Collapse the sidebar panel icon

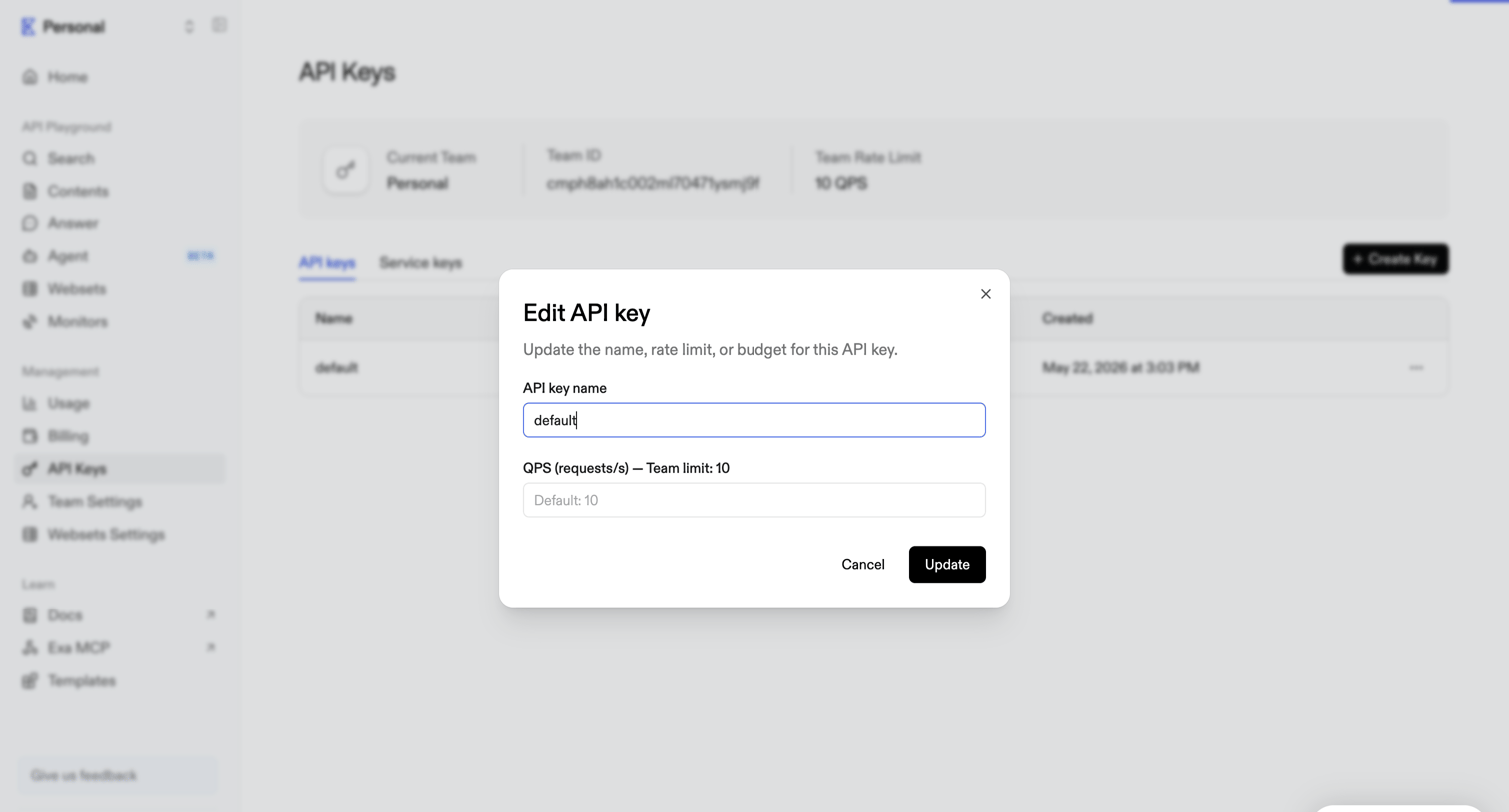(x=219, y=26)
